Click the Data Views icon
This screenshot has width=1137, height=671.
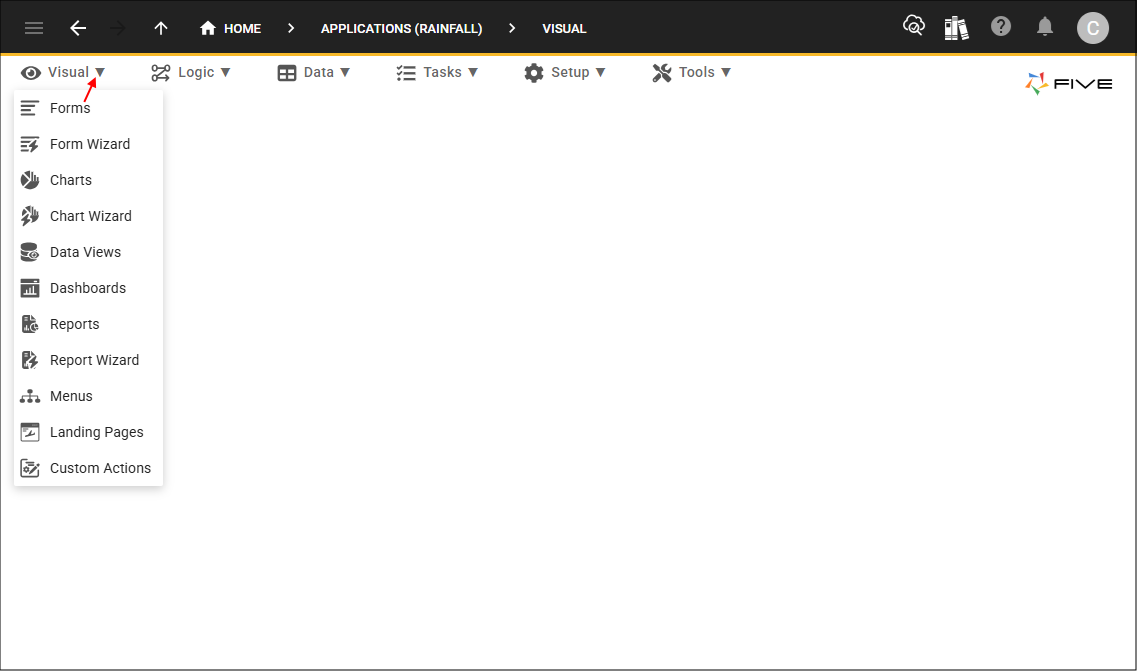point(30,251)
